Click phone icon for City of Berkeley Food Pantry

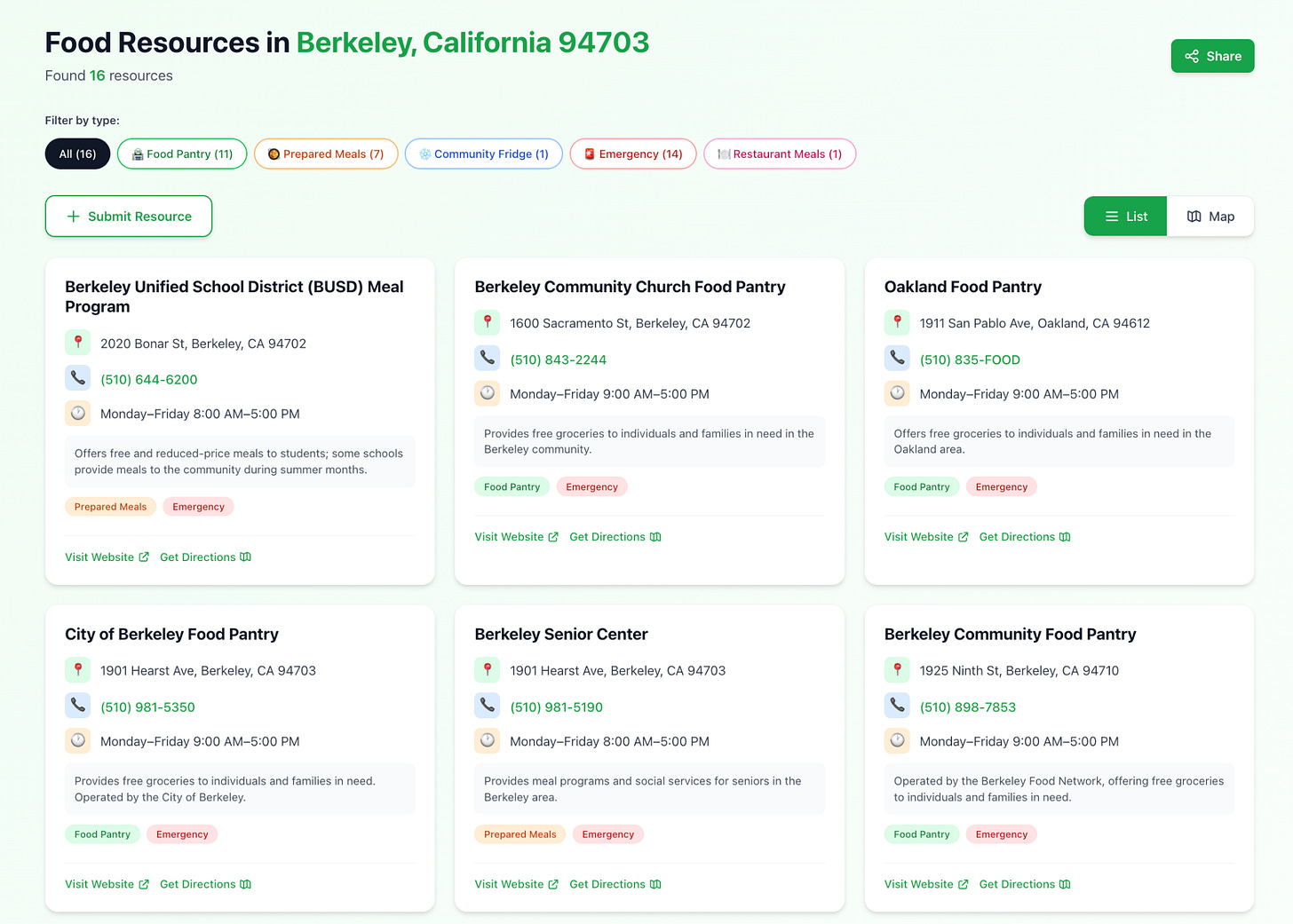[x=78, y=706]
